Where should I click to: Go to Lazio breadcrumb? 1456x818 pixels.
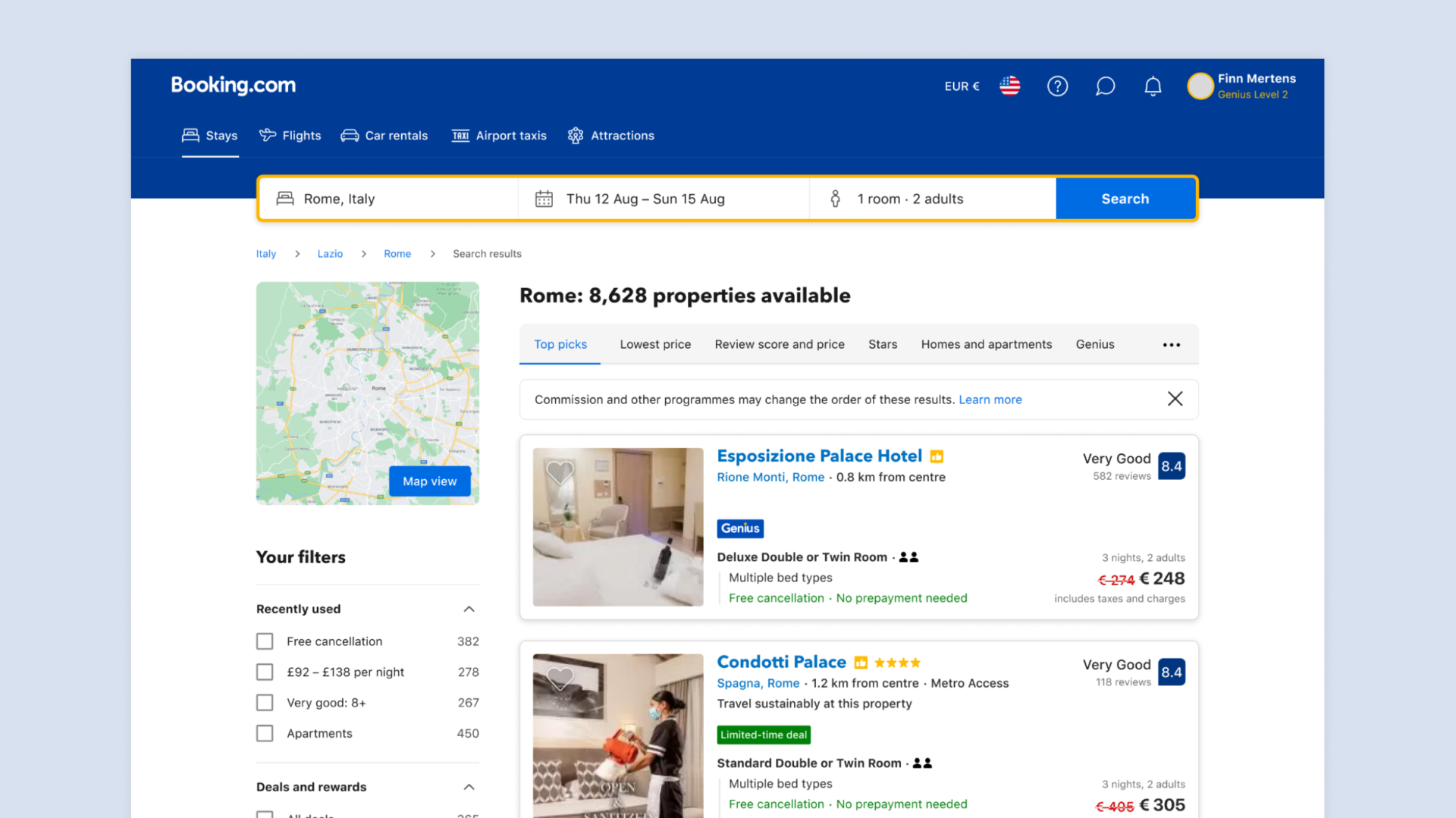[x=330, y=254]
